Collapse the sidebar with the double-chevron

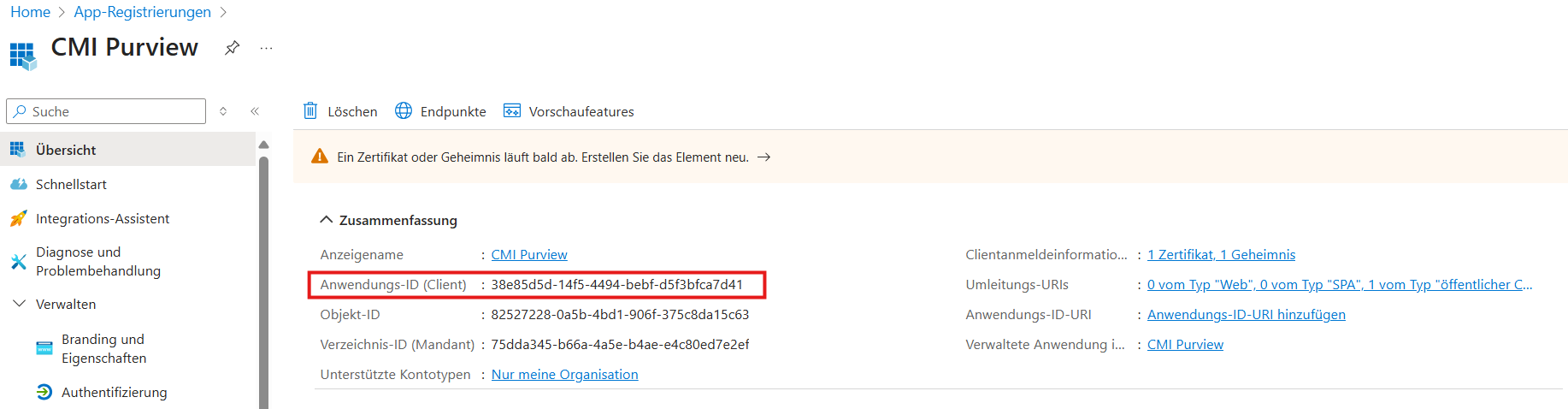pyautogui.click(x=255, y=111)
